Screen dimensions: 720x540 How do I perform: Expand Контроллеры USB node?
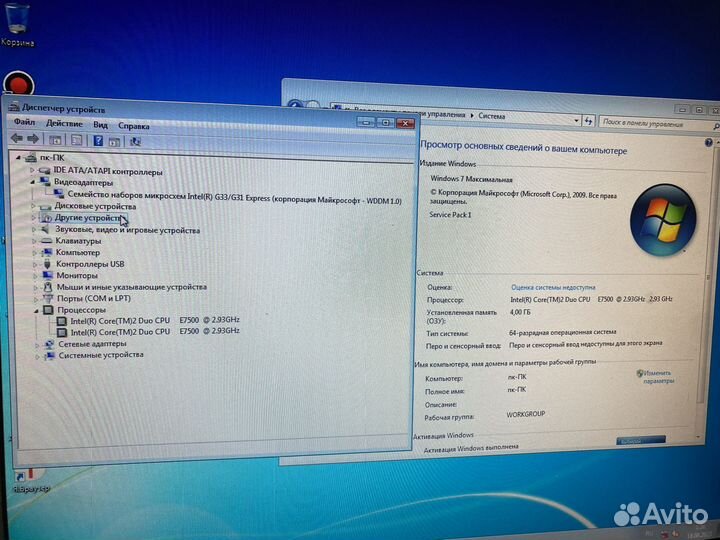[35, 264]
